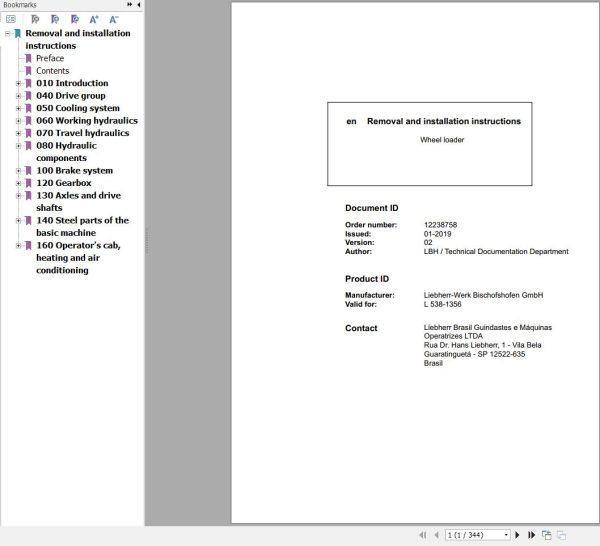Viewport: 600px width, 546px height.
Task: Select the 010 Introduction bookmark
Action: click(x=72, y=83)
